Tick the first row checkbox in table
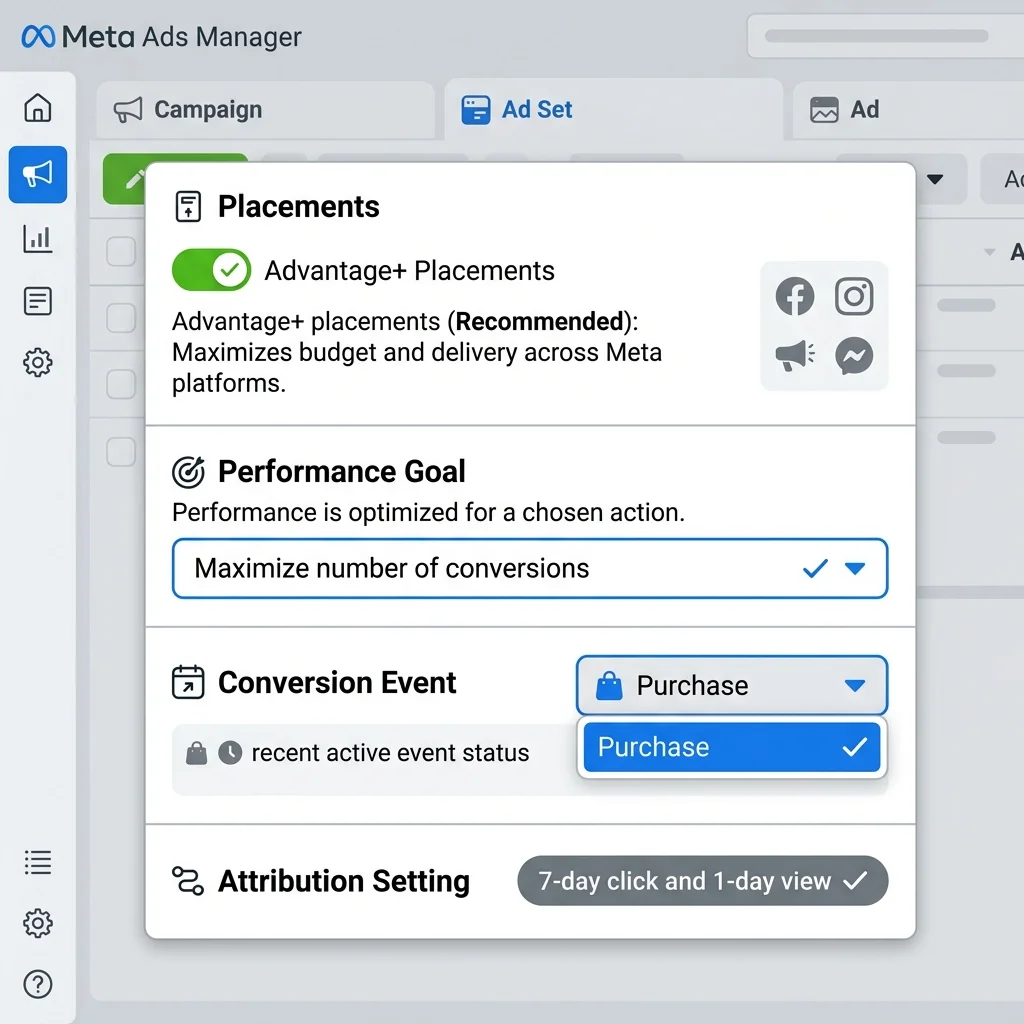1024x1024 pixels. (x=121, y=251)
